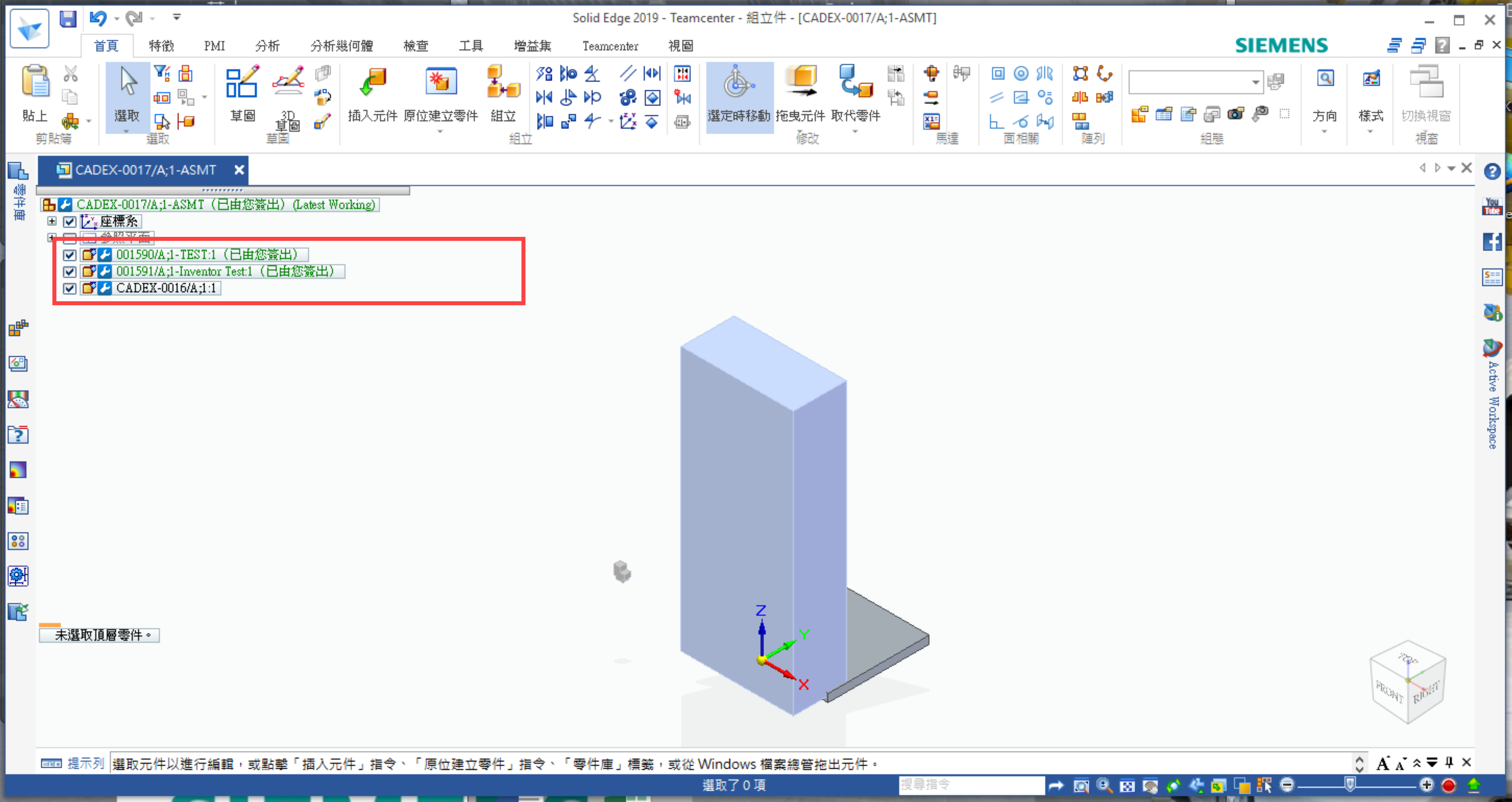The height and width of the screenshot is (802, 1512).
Task: Toggle checkbox for the 參照平面 node
Action: tap(70, 239)
